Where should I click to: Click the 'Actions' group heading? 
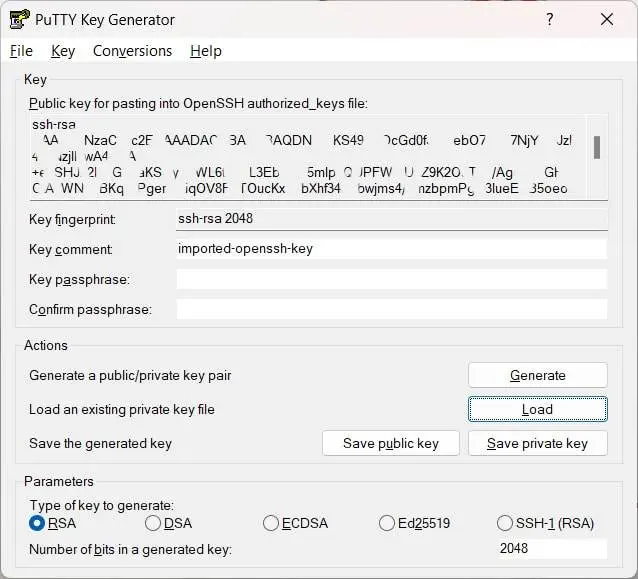point(46,345)
